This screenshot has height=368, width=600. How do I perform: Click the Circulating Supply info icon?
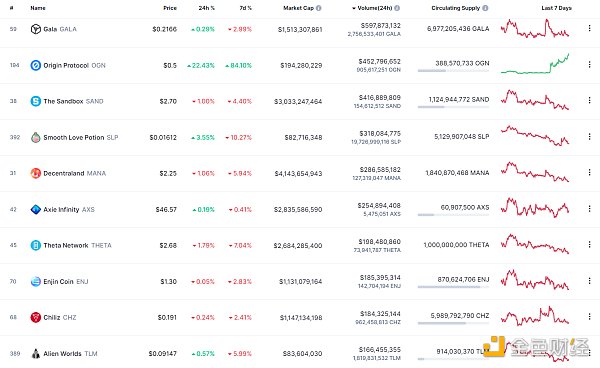click(x=485, y=8)
